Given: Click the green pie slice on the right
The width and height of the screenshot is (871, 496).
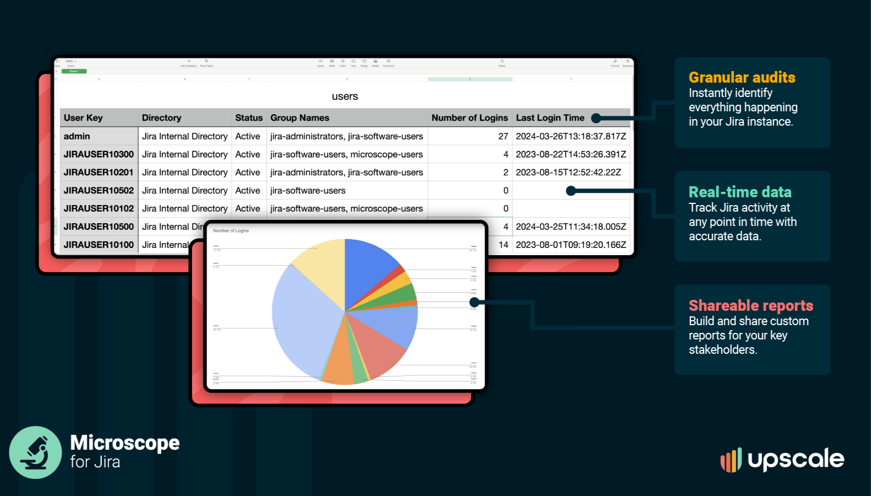Looking at the screenshot, I should [x=399, y=295].
